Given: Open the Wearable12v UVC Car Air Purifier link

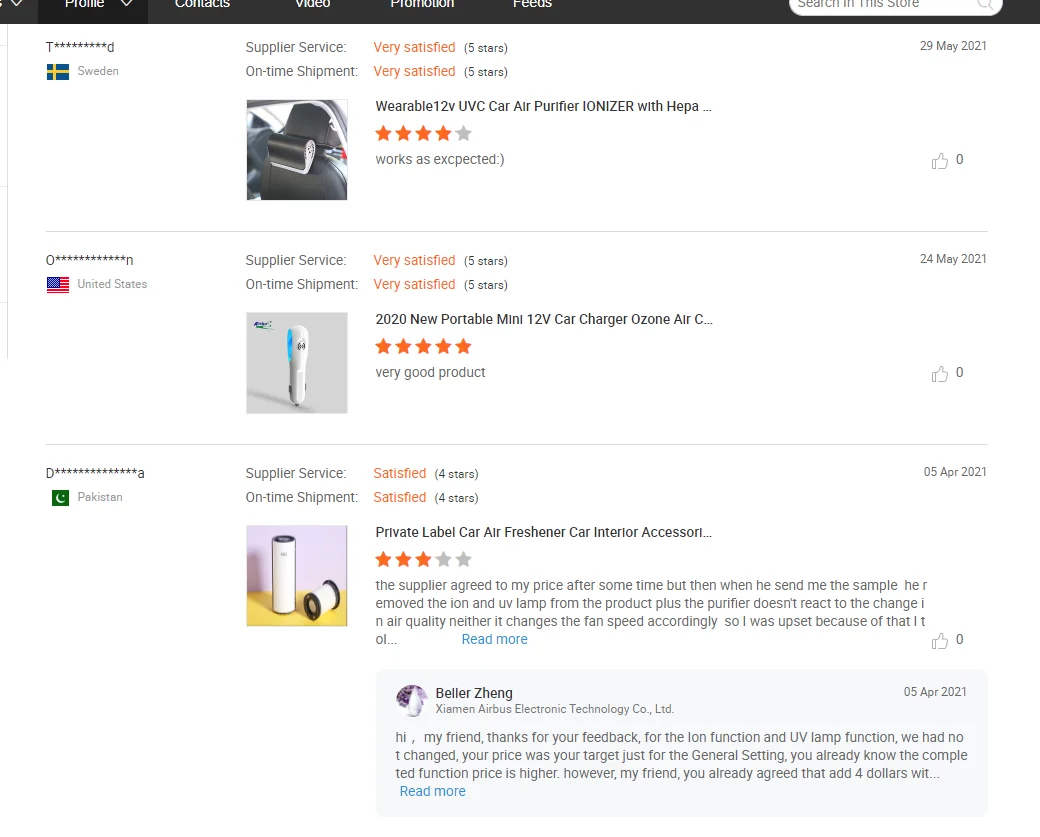Looking at the screenshot, I should [543, 107].
